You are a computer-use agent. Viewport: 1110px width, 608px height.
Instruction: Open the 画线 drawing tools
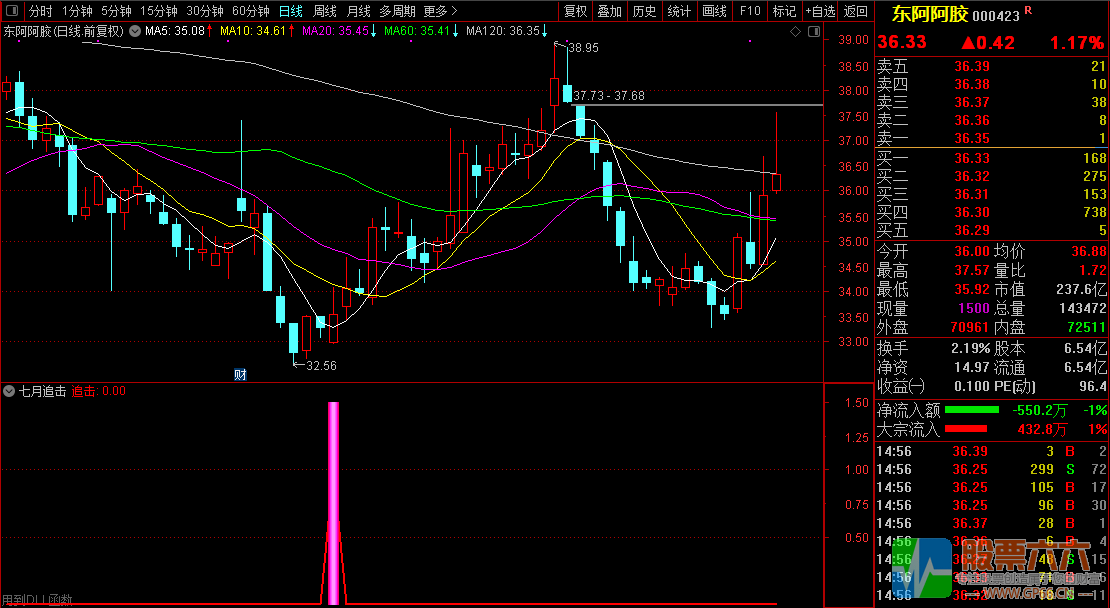coord(714,11)
